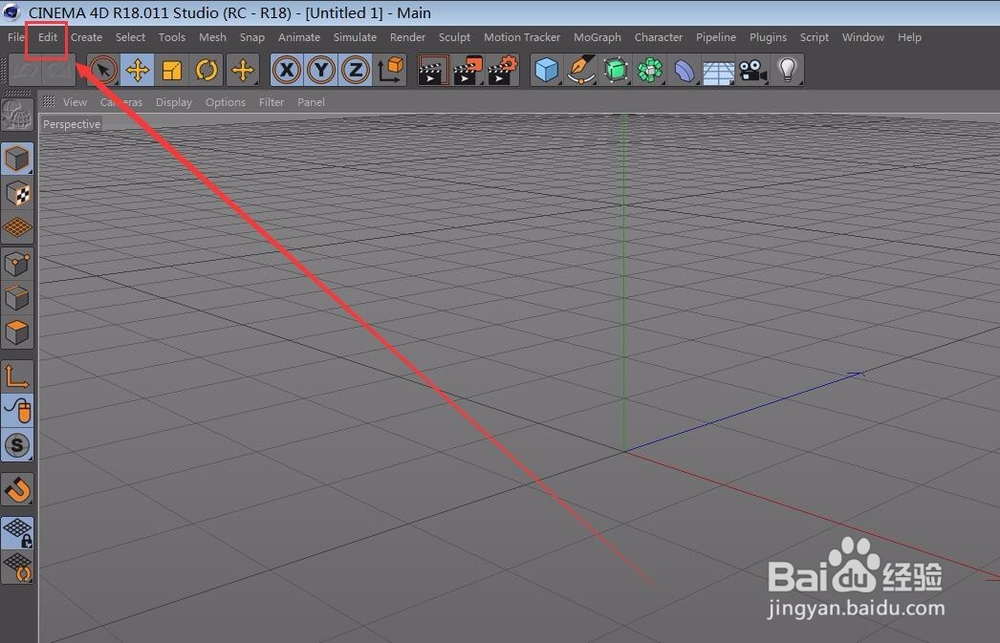
Task: Open the Sculpt menu
Action: [x=454, y=37]
